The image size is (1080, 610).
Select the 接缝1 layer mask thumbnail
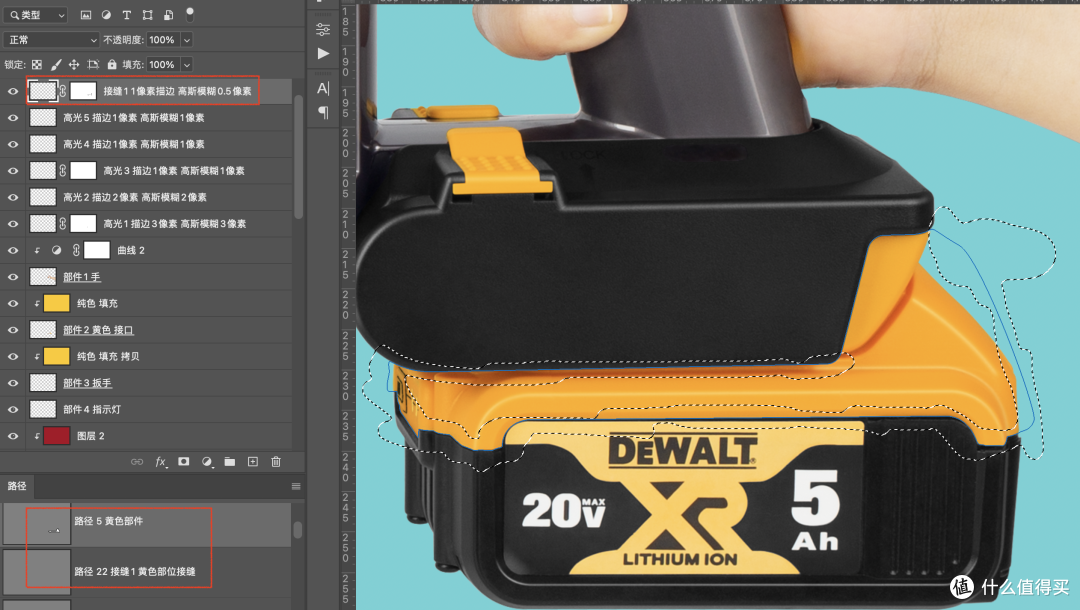coord(83,91)
